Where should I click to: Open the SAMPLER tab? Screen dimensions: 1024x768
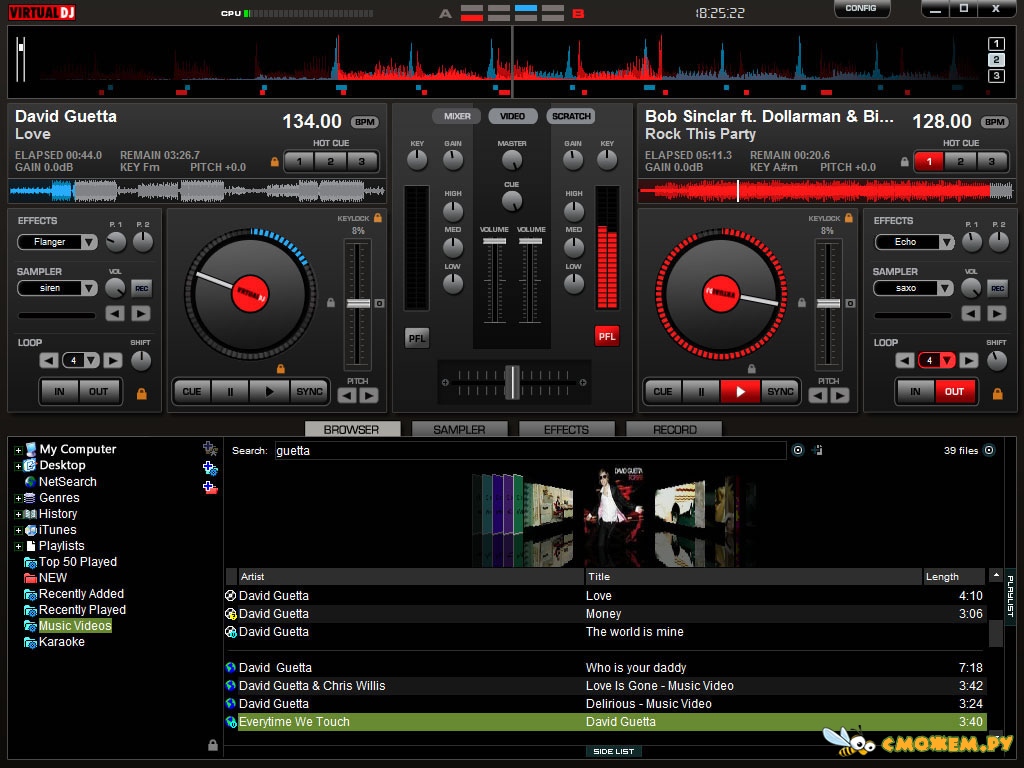click(x=459, y=429)
